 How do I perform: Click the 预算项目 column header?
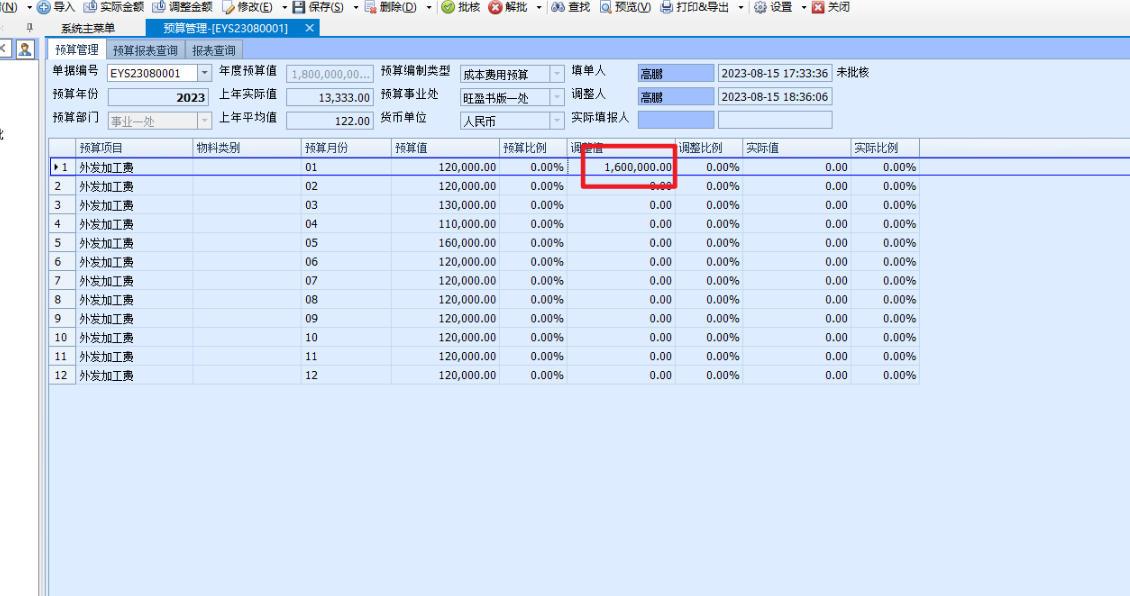tap(135, 148)
